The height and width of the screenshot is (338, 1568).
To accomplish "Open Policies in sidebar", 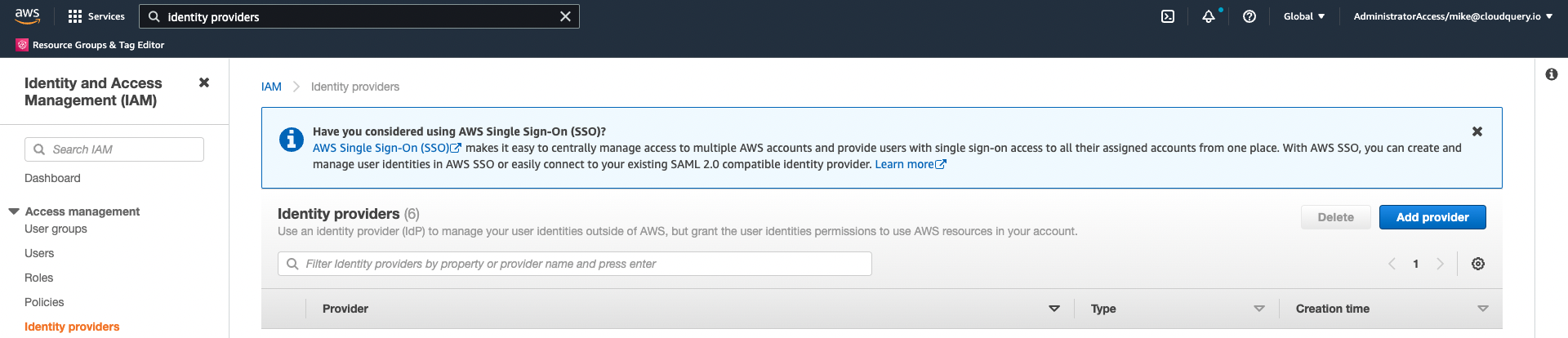I will pyautogui.click(x=44, y=302).
